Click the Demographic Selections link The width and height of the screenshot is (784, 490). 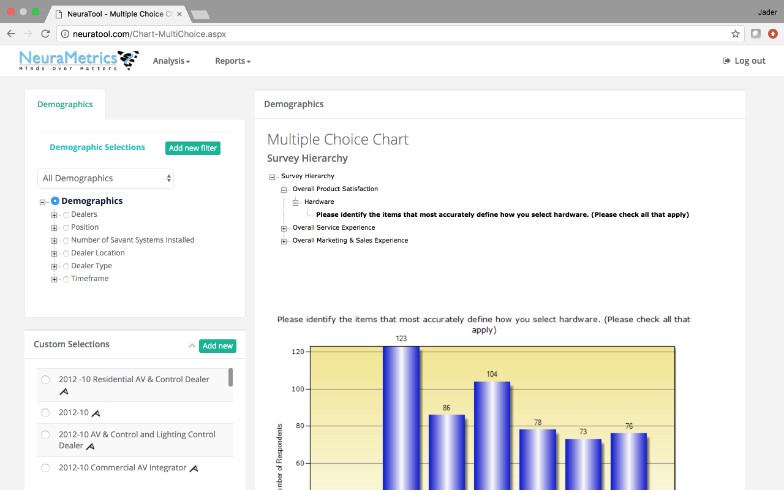click(x=97, y=147)
